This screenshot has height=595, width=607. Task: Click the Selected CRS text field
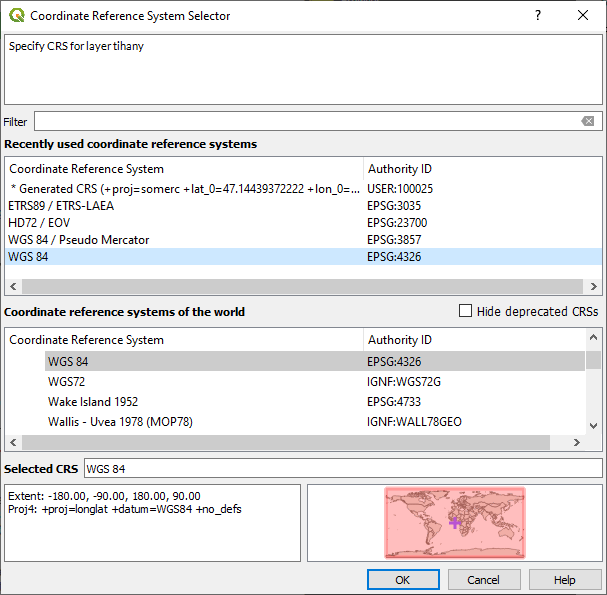tap(343, 469)
